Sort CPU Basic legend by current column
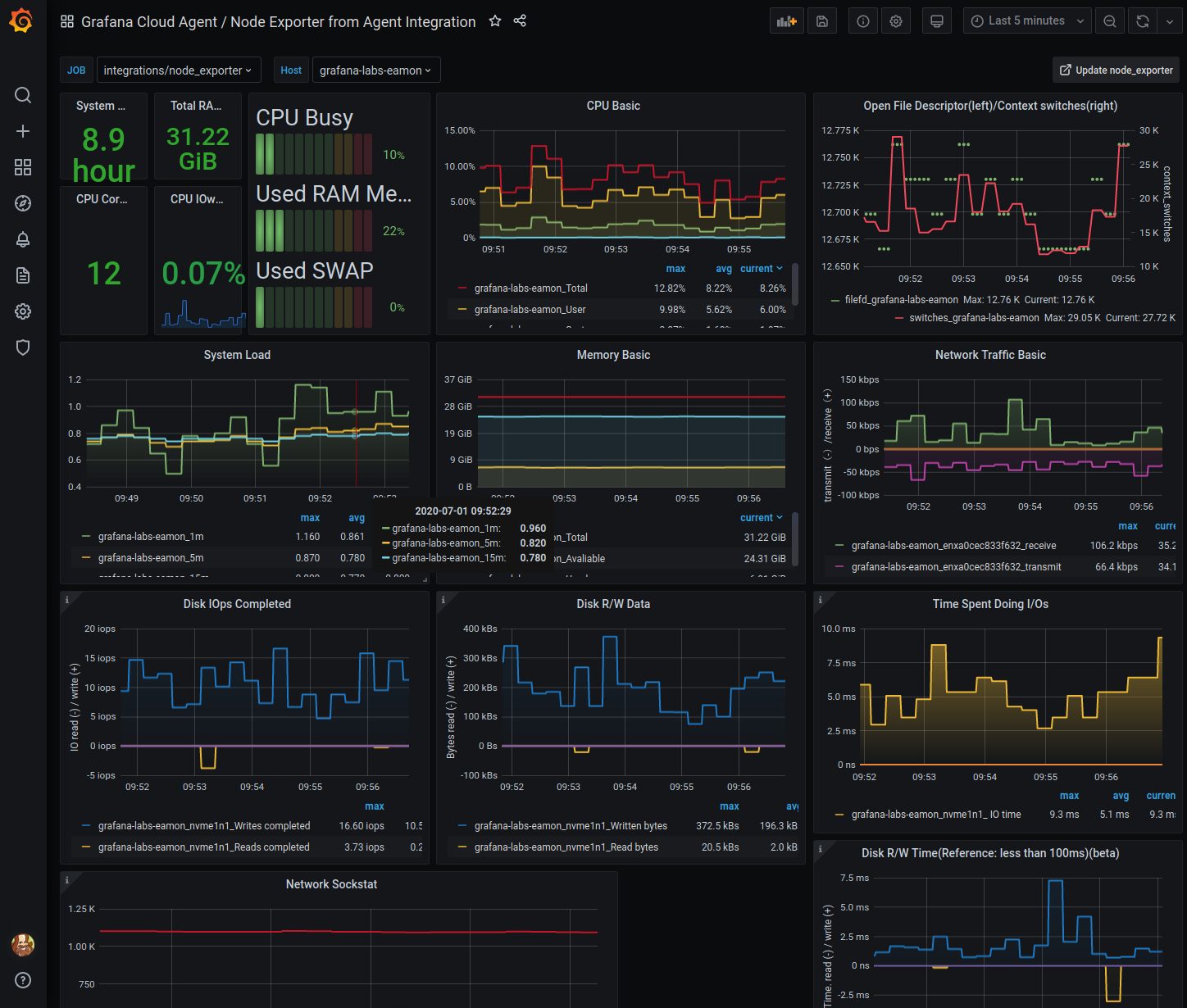This screenshot has height=1008, width=1187. (x=762, y=269)
